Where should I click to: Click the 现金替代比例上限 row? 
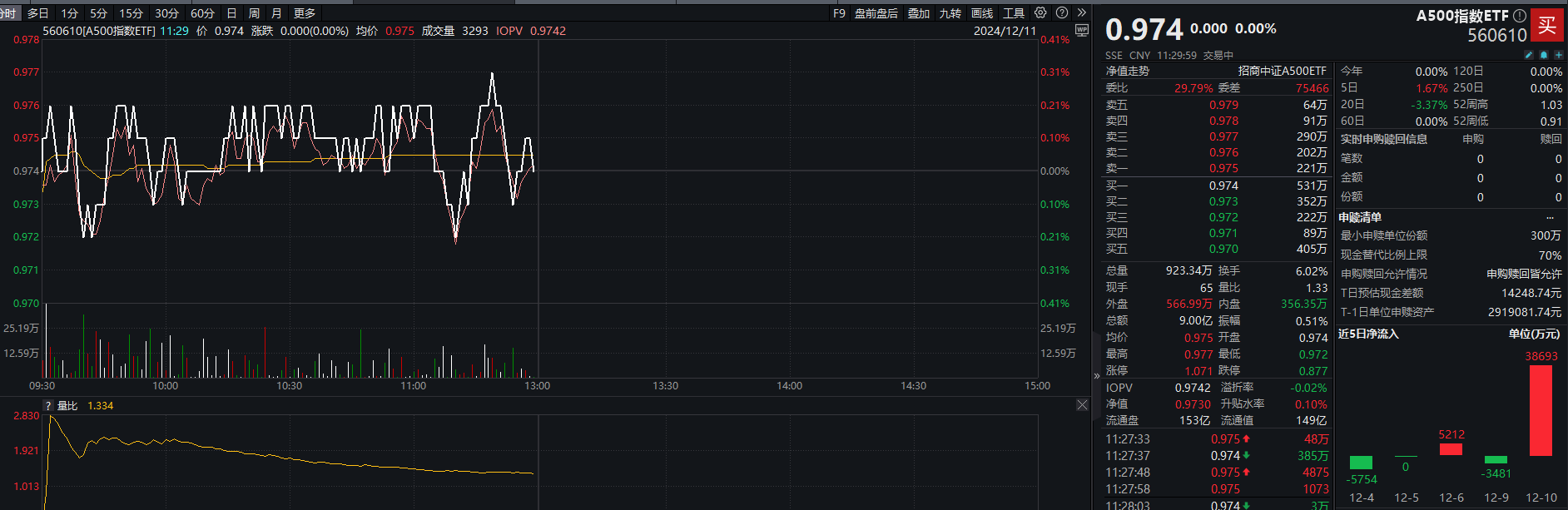coord(1451,255)
